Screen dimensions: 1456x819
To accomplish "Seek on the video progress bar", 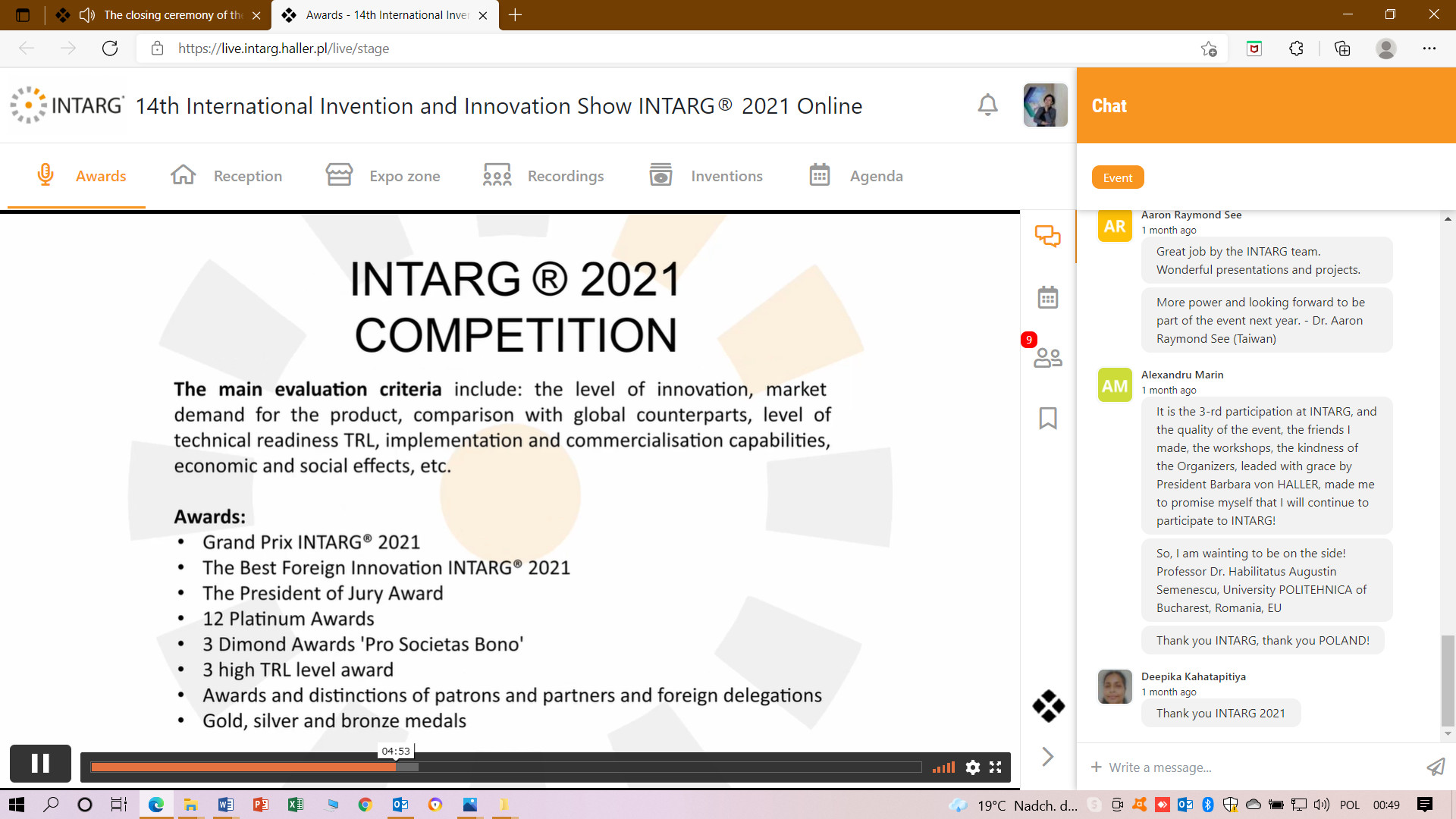I will click(506, 767).
